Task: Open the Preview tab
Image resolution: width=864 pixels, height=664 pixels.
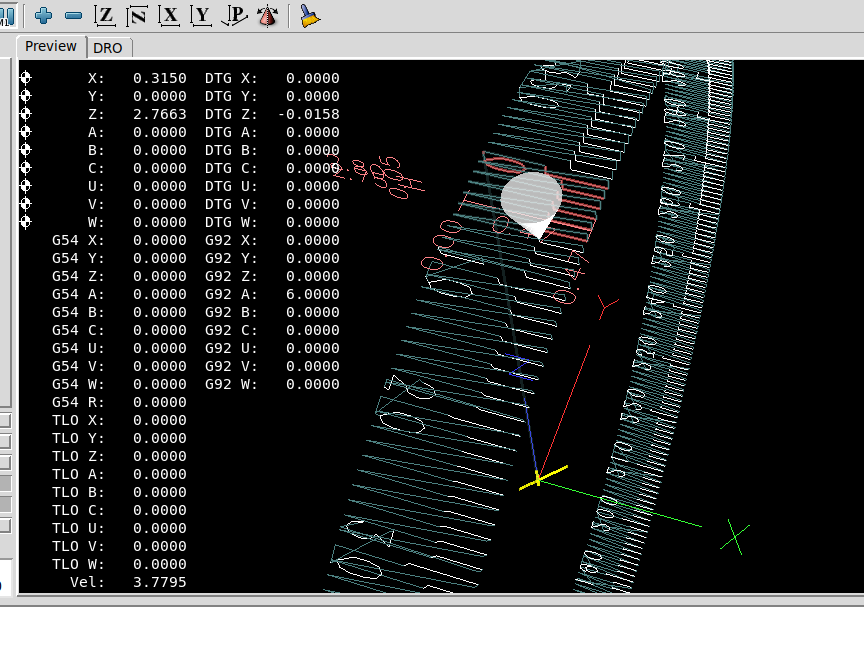Action: (x=51, y=47)
